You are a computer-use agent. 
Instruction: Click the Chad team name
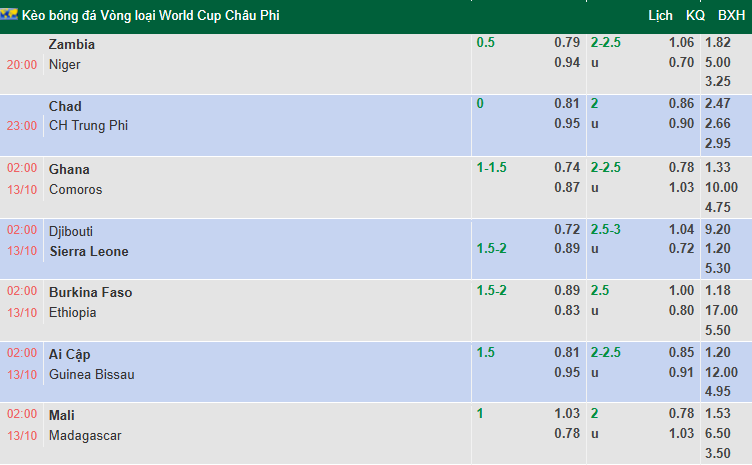65,106
